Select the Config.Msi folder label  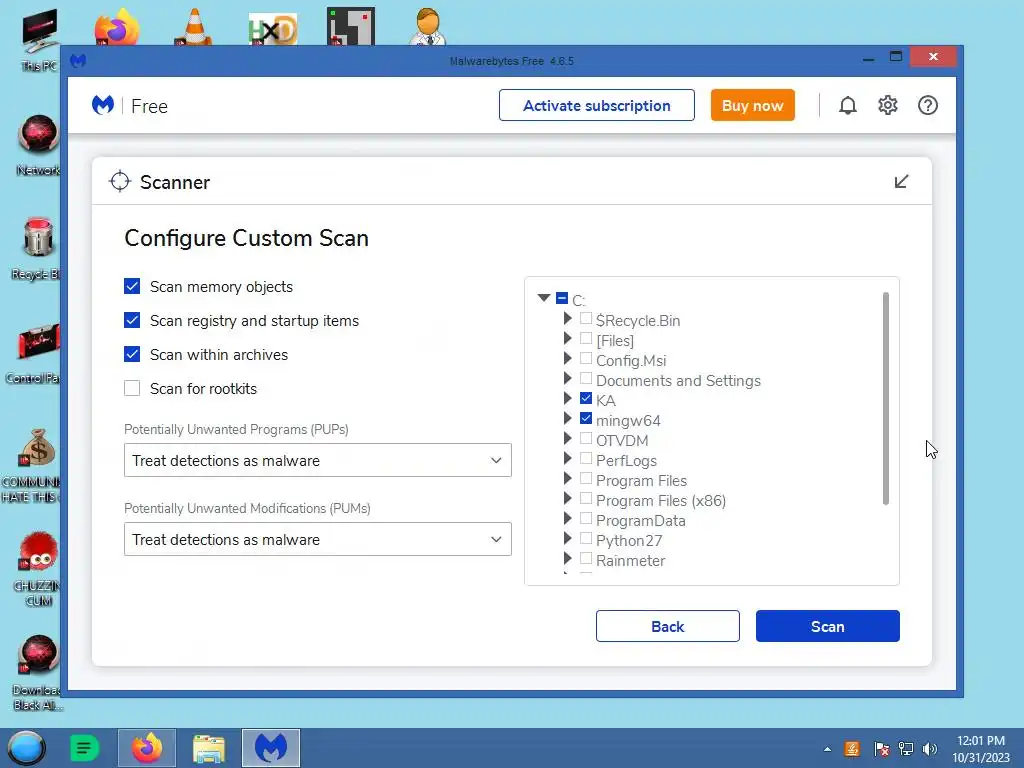click(x=631, y=360)
